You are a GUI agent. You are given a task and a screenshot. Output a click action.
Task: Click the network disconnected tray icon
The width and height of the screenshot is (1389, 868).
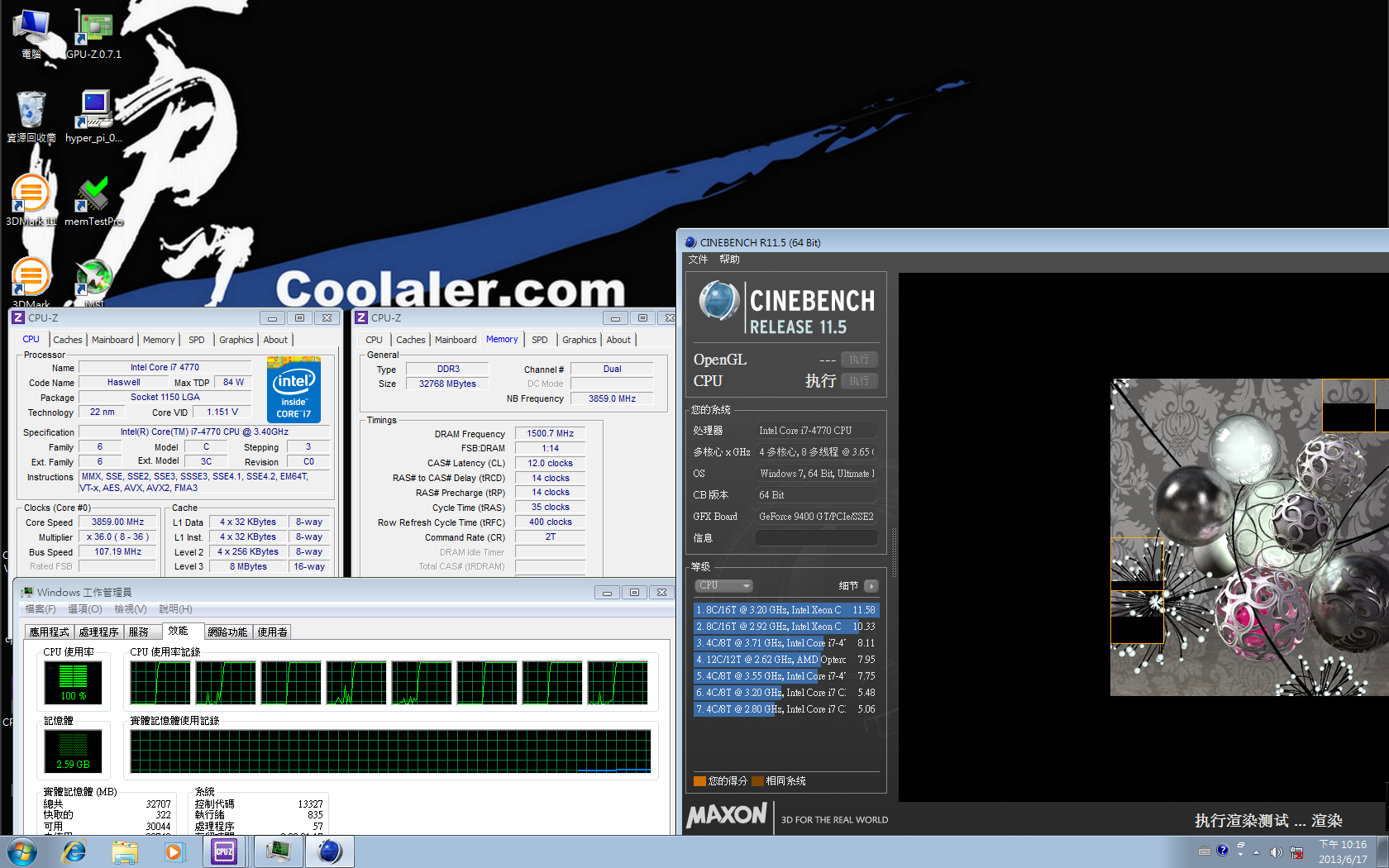[1296, 852]
